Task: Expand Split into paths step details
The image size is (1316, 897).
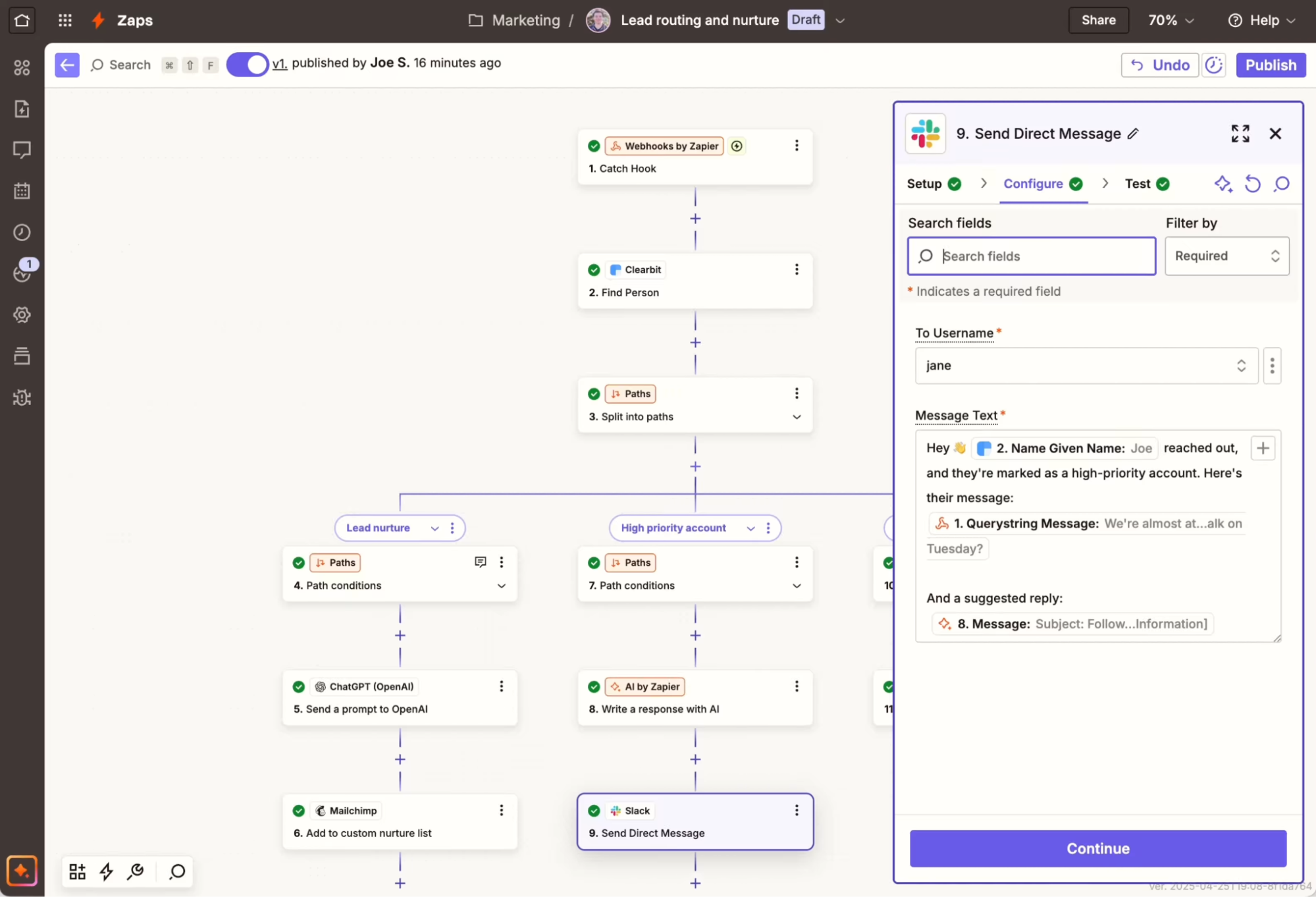Action: click(797, 417)
